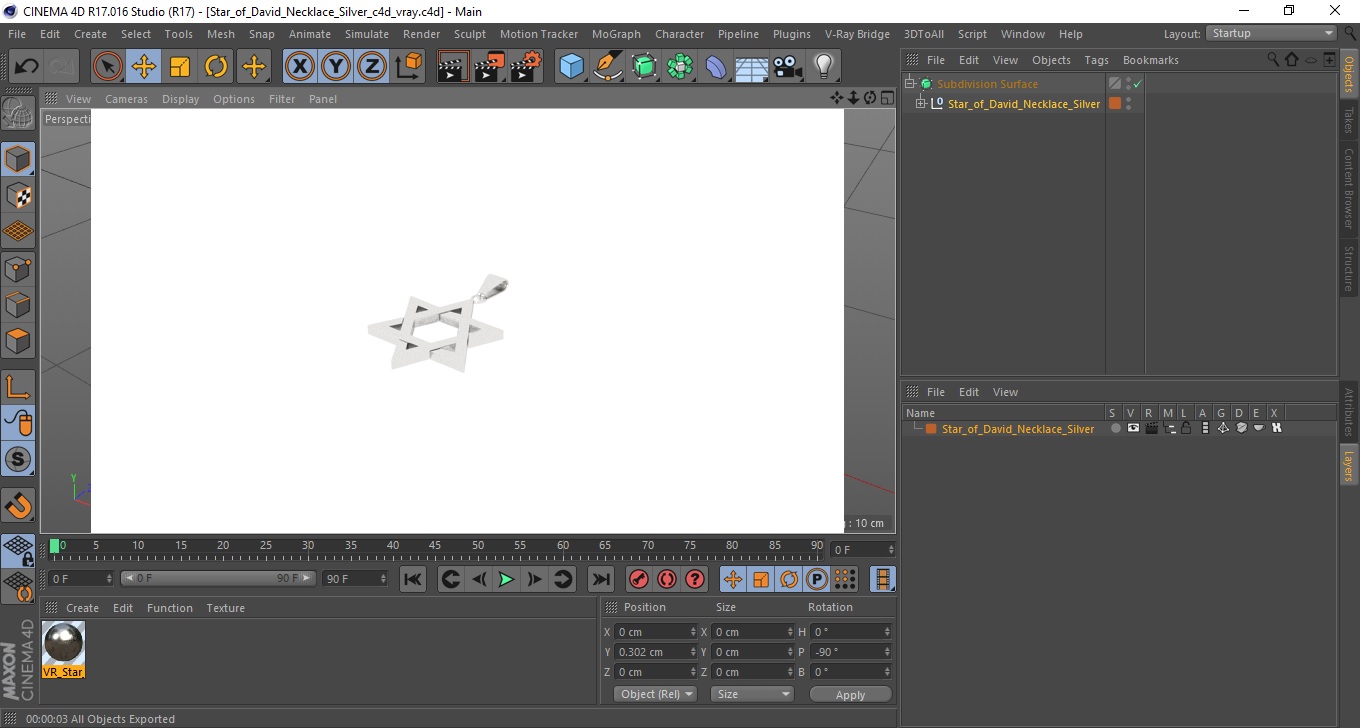The width and height of the screenshot is (1360, 728).
Task: Go to start of animation
Action: [x=413, y=579]
